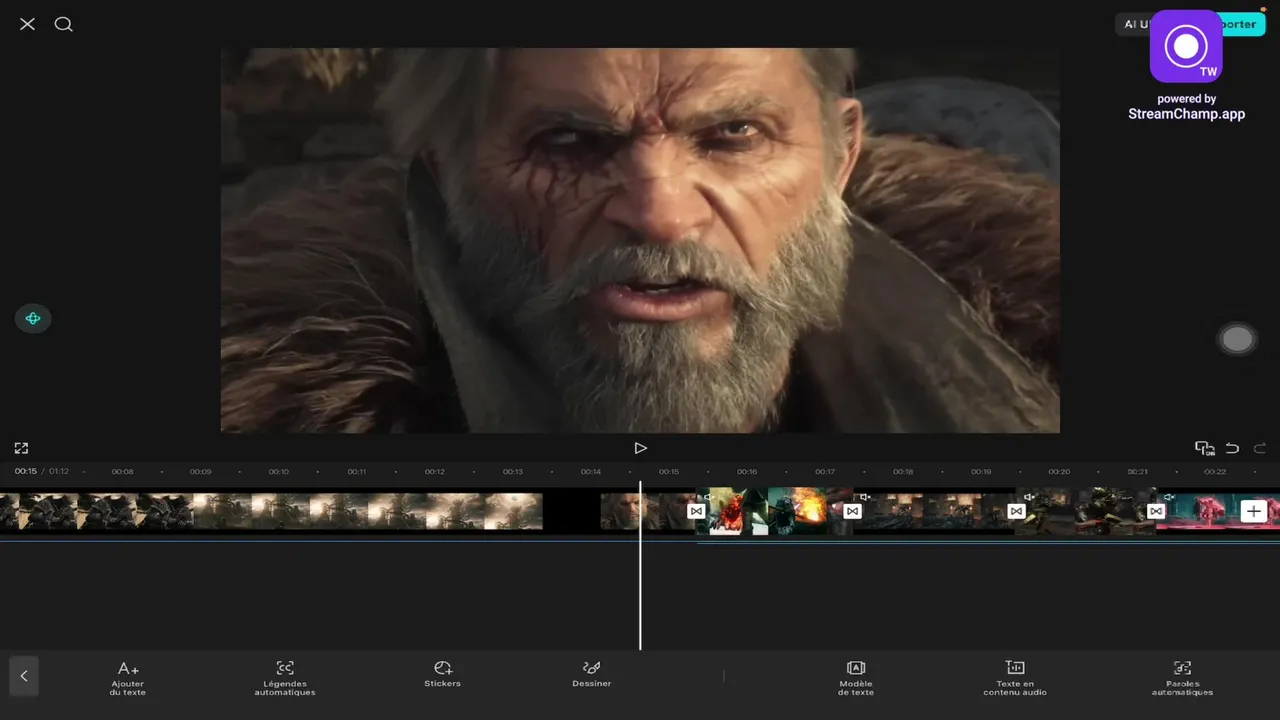Screen dimensions: 1280x720
Task: Add a clip with the white plus button
Action: click(x=1253, y=511)
